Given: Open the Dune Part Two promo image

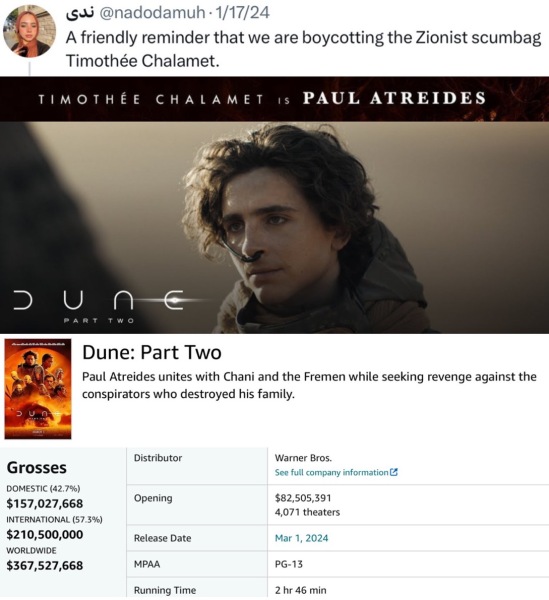Looking at the screenshot, I should tap(274, 205).
